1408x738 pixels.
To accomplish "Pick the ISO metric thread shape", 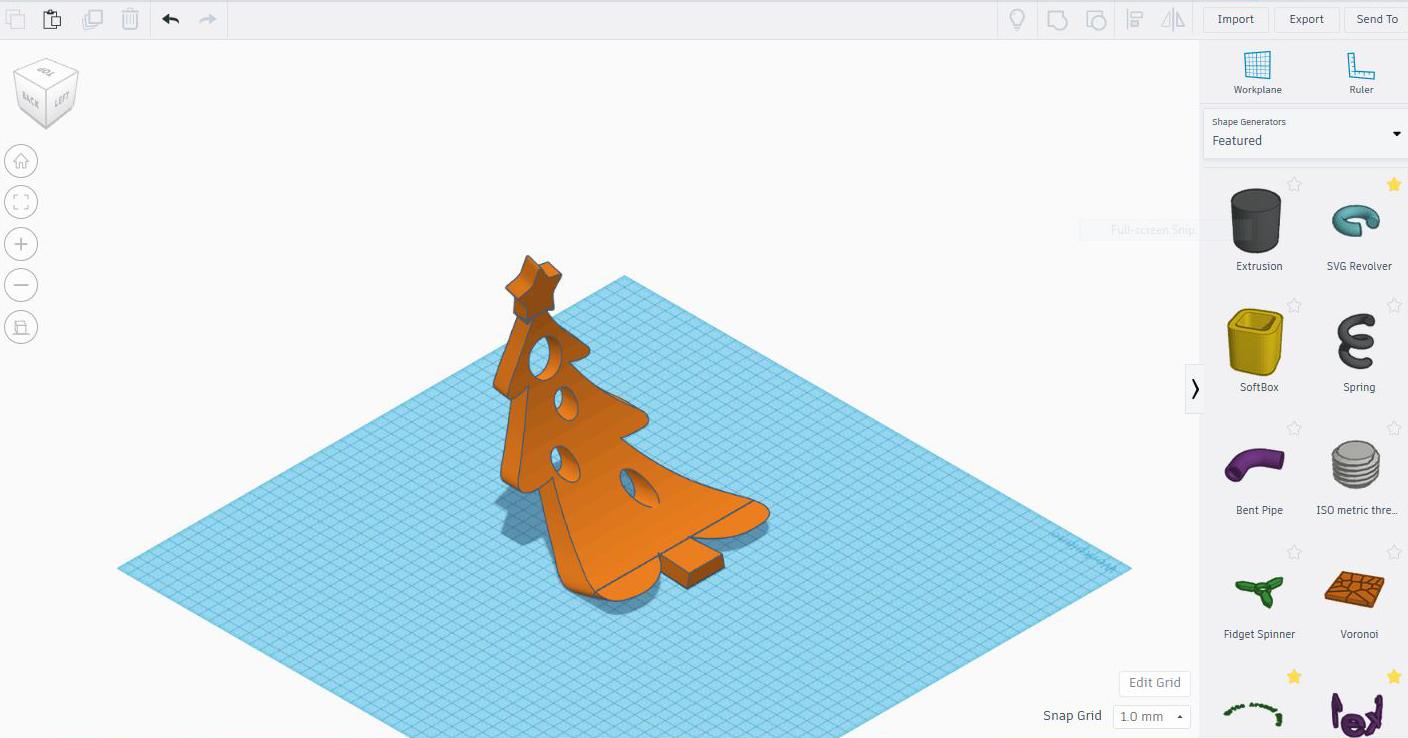I will pyautogui.click(x=1356, y=465).
